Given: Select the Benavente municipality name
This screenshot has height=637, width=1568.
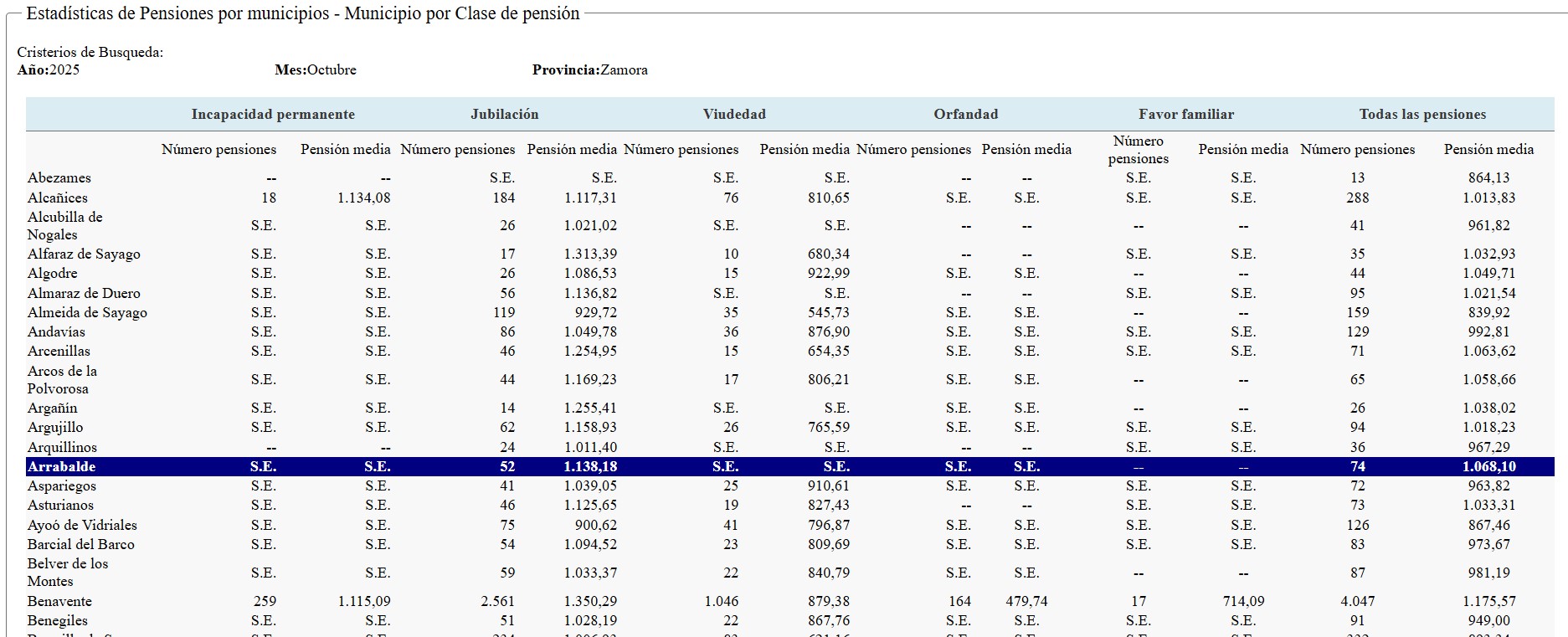Looking at the screenshot, I should [59, 602].
